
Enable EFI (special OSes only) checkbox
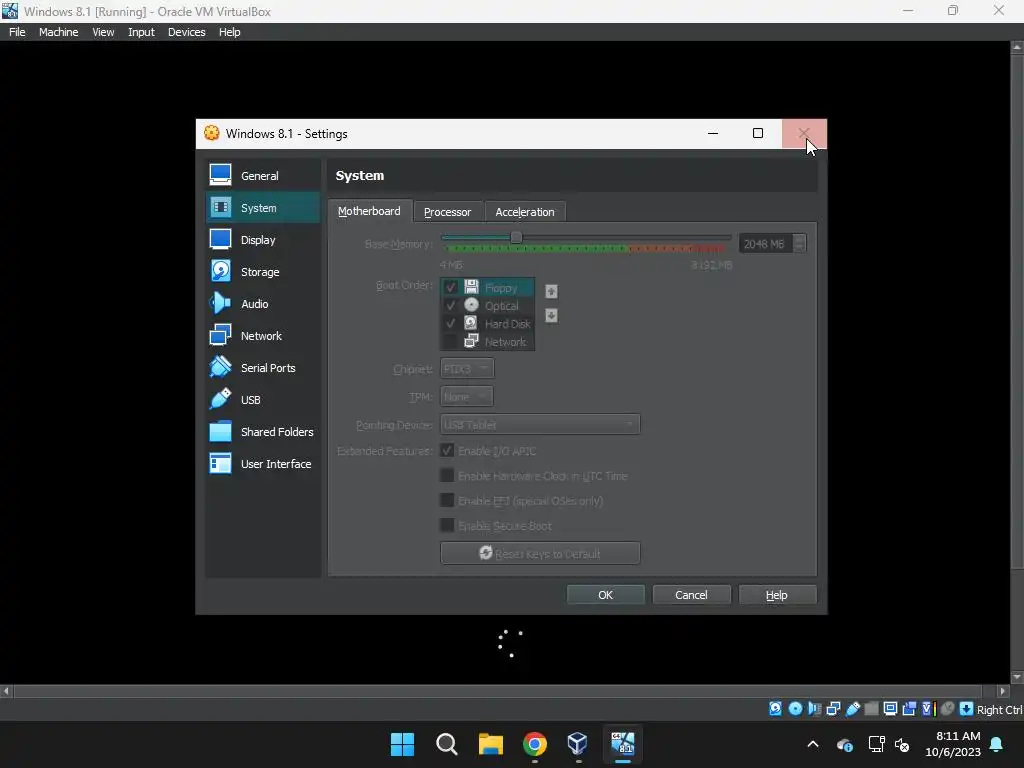point(447,500)
